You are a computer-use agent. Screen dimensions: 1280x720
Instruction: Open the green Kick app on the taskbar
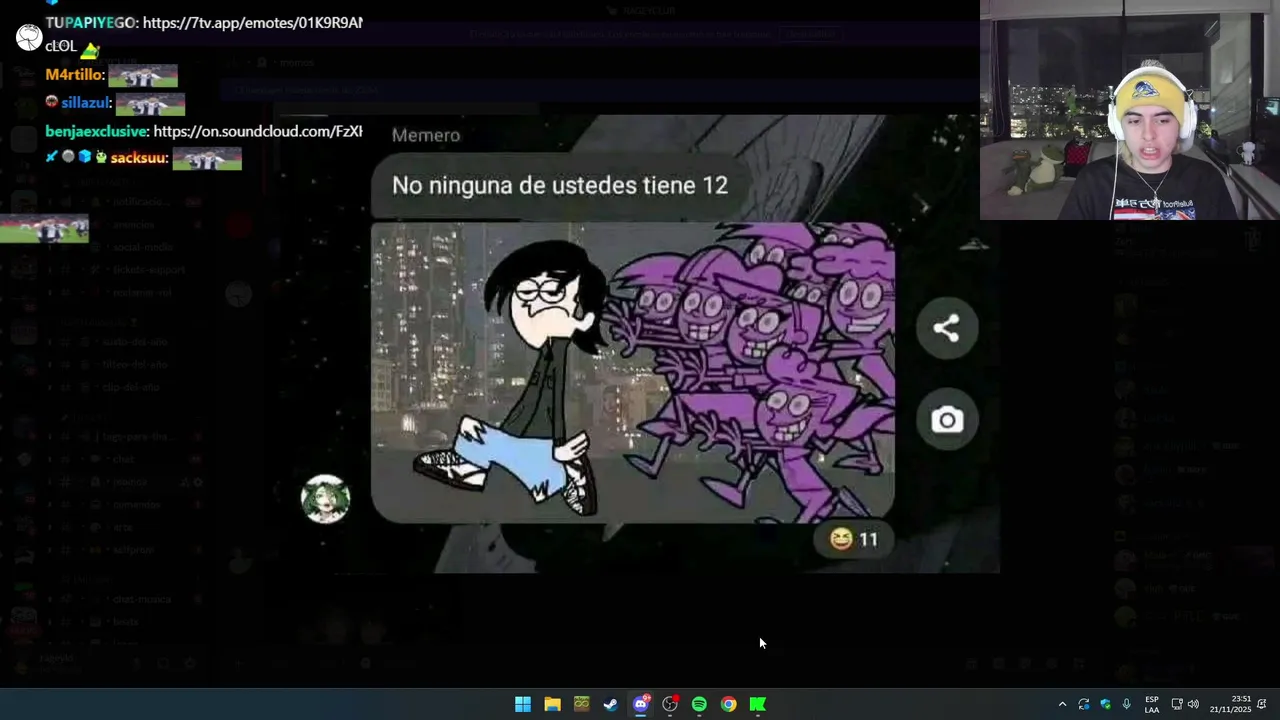tap(758, 704)
